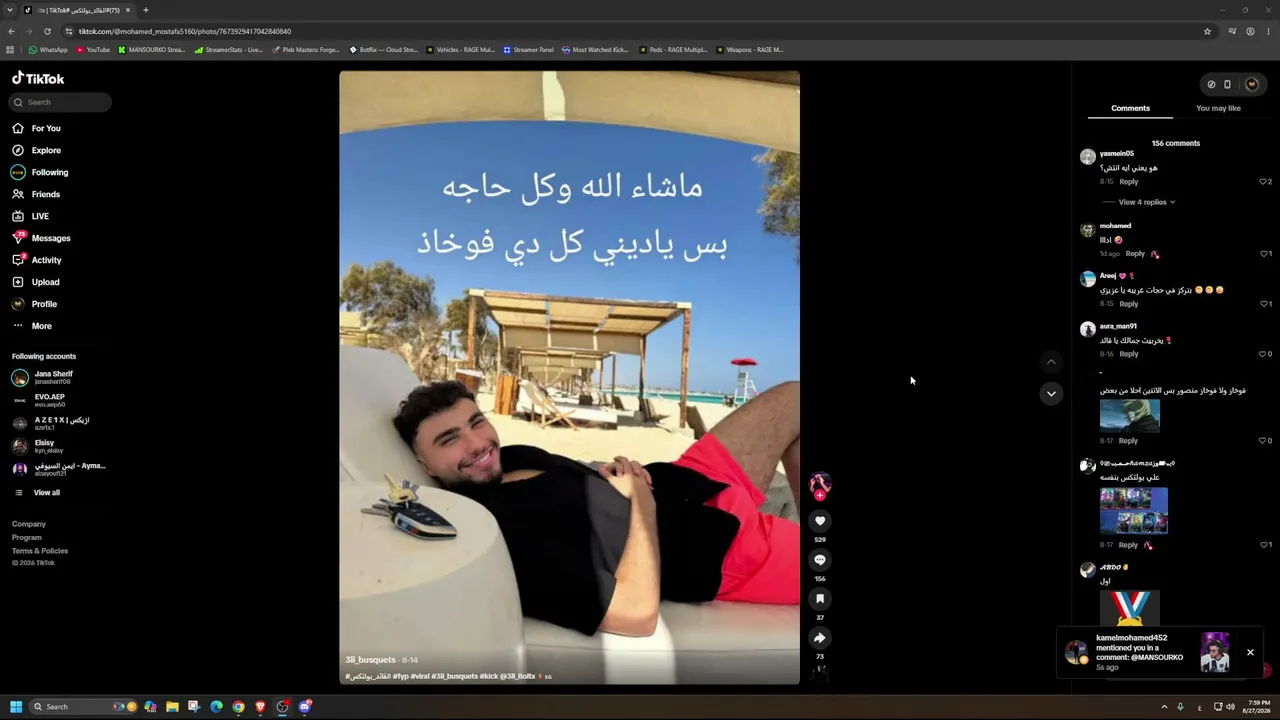Open Profile from the sidebar
Viewport: 1280px width, 720px height.
[35, 304]
